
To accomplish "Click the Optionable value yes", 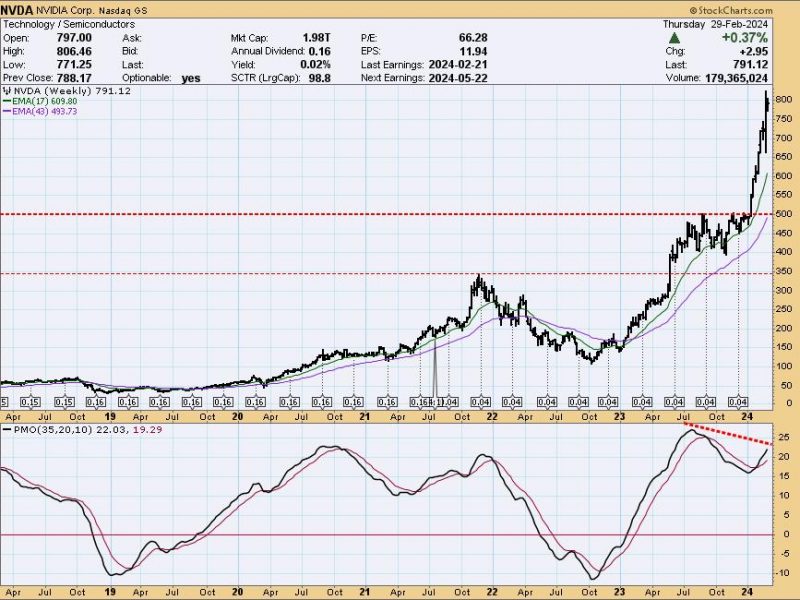I will point(191,78).
